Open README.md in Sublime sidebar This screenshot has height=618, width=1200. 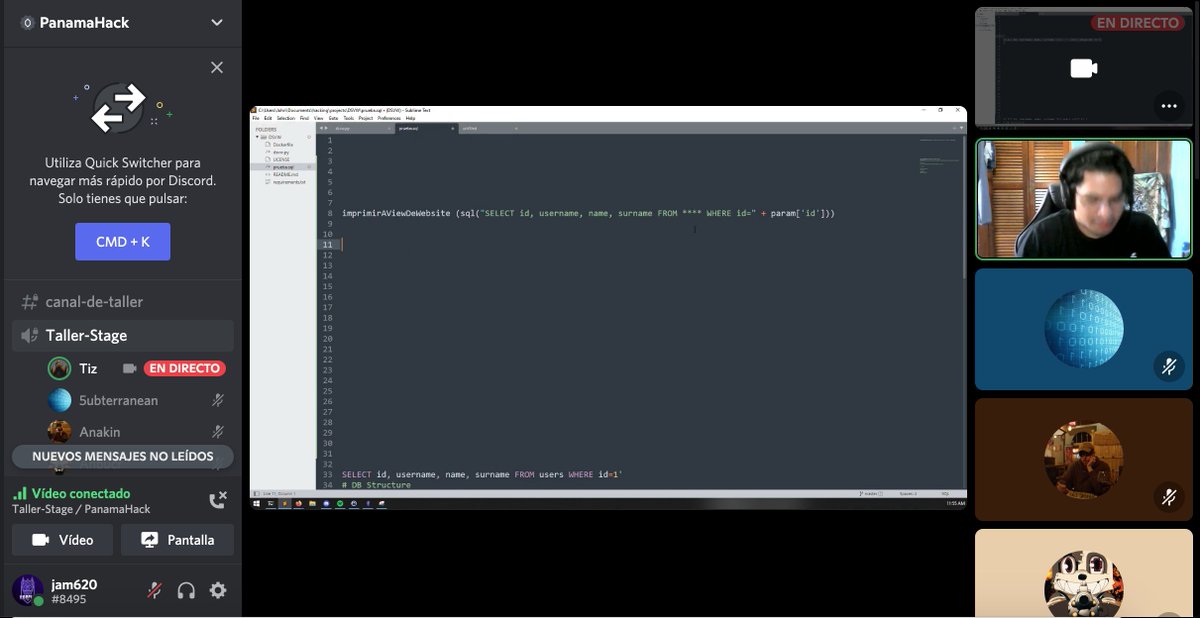(x=285, y=174)
